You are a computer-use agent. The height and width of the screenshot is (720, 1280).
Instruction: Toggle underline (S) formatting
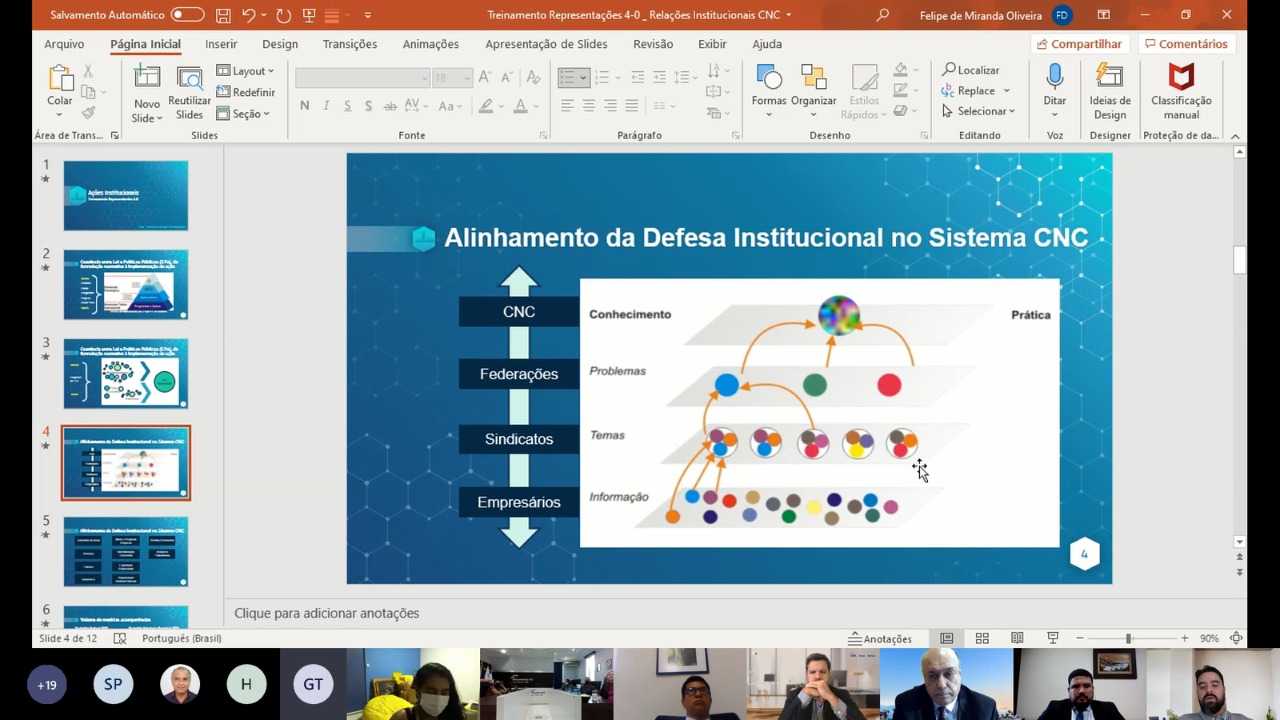point(347,106)
